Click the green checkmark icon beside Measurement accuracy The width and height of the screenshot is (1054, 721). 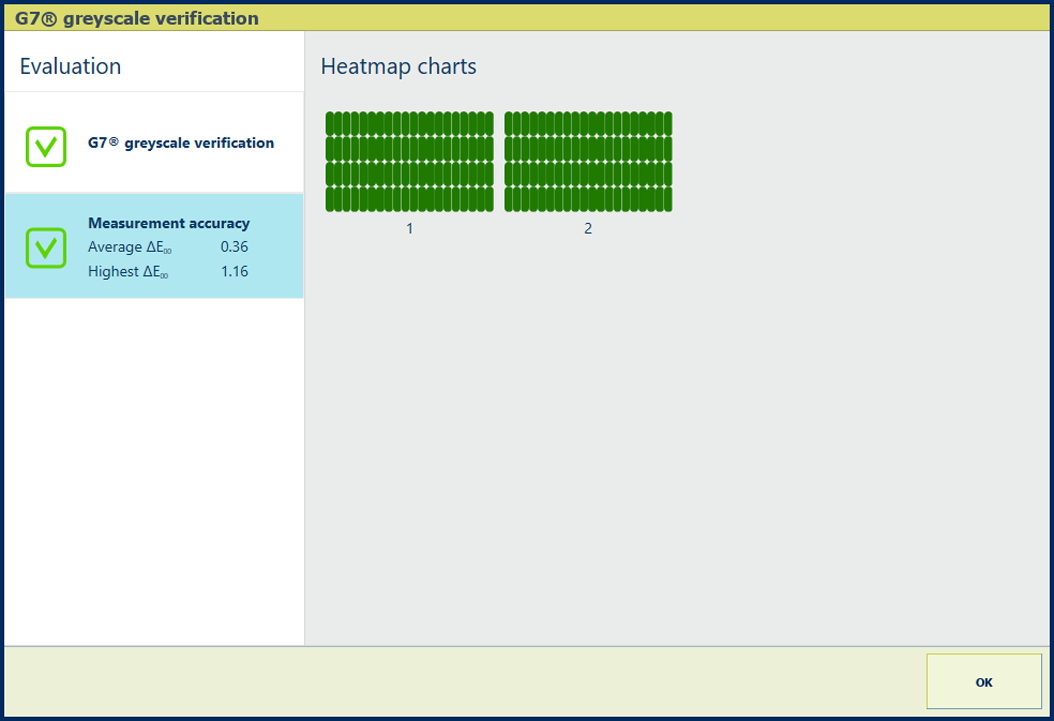coord(46,247)
